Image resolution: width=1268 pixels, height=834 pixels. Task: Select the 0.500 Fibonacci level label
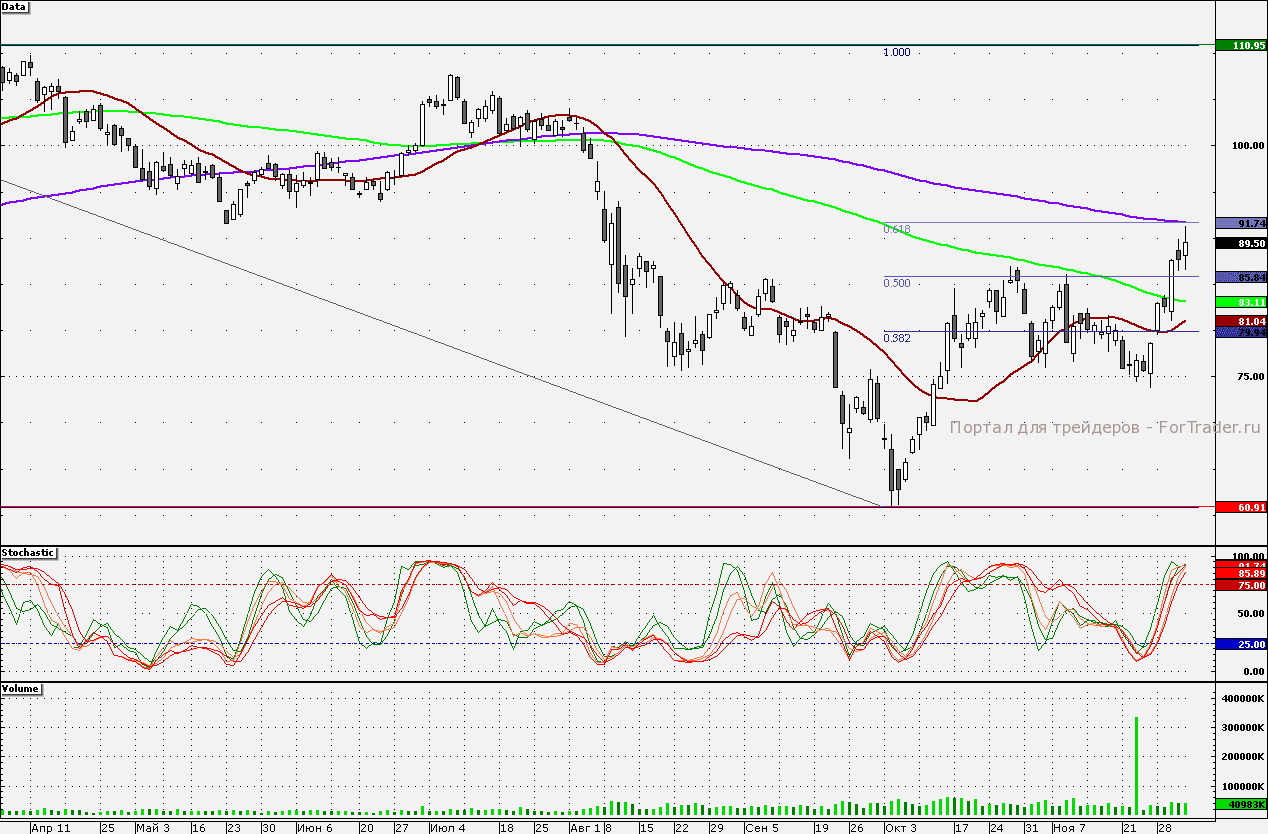pos(896,283)
